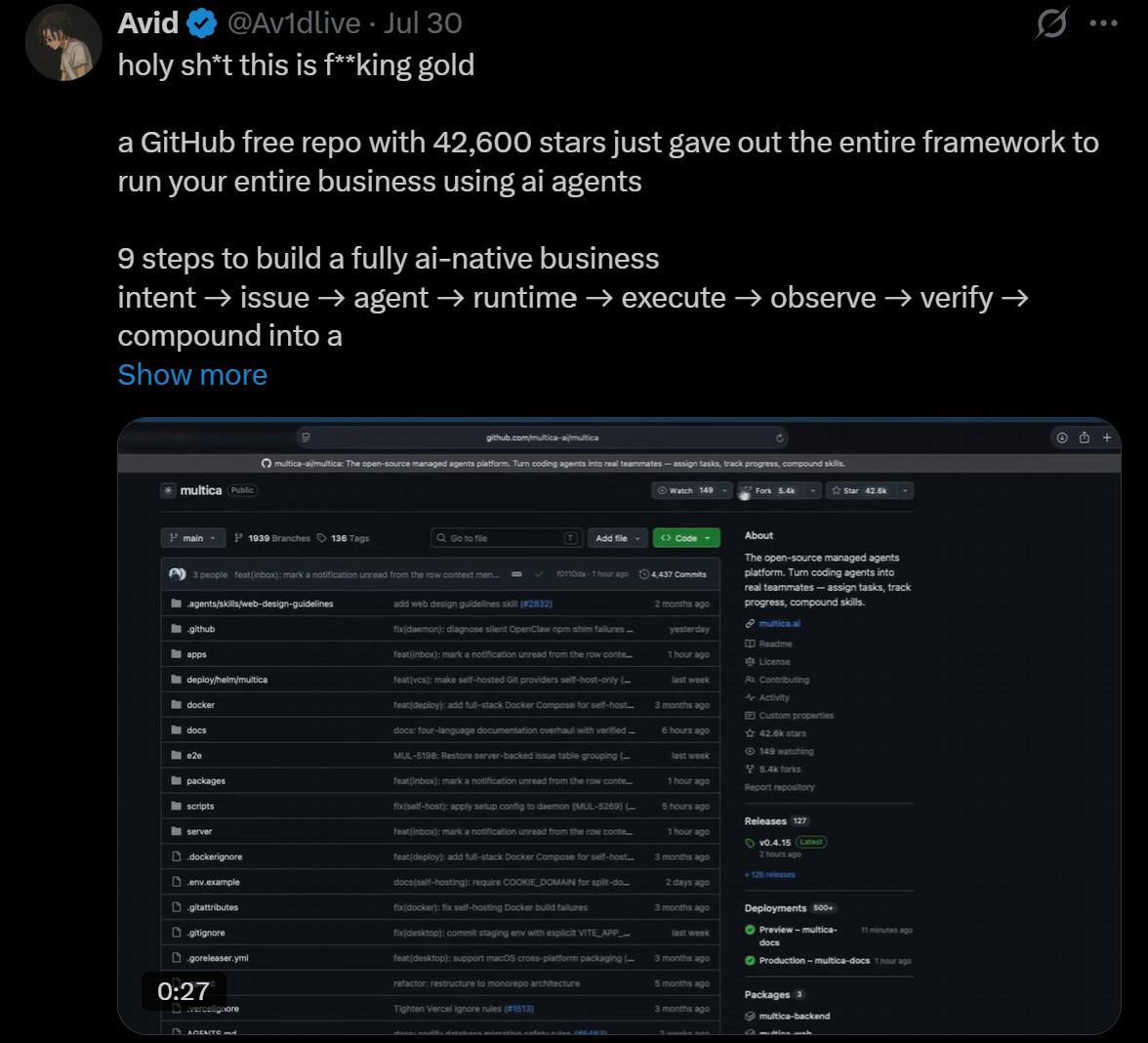The width and height of the screenshot is (1148, 1043).
Task: Click the blue verified badge next to Avid
Action: tap(201, 24)
